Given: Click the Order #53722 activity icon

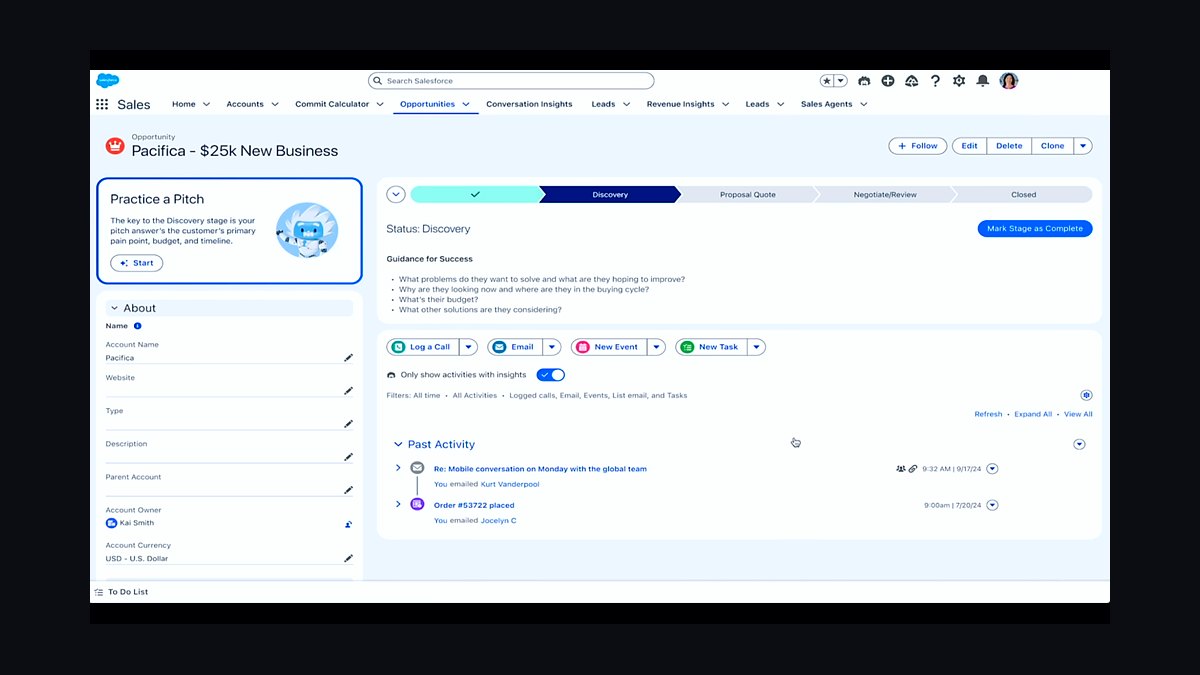Looking at the screenshot, I should click(x=417, y=504).
